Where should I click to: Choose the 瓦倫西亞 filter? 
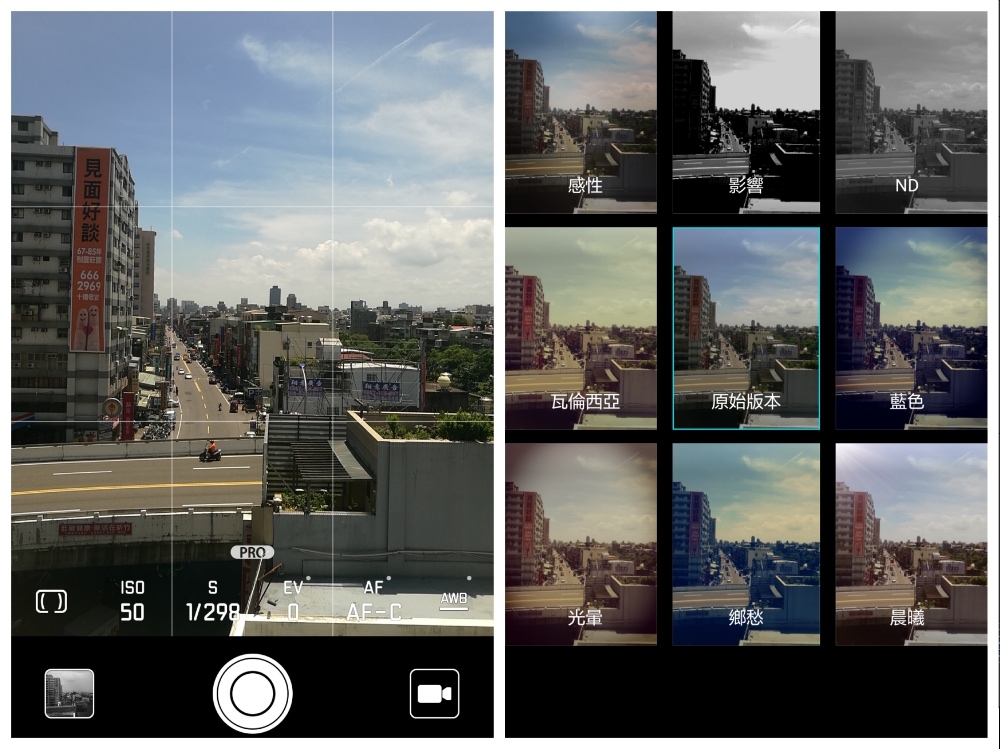(x=581, y=328)
